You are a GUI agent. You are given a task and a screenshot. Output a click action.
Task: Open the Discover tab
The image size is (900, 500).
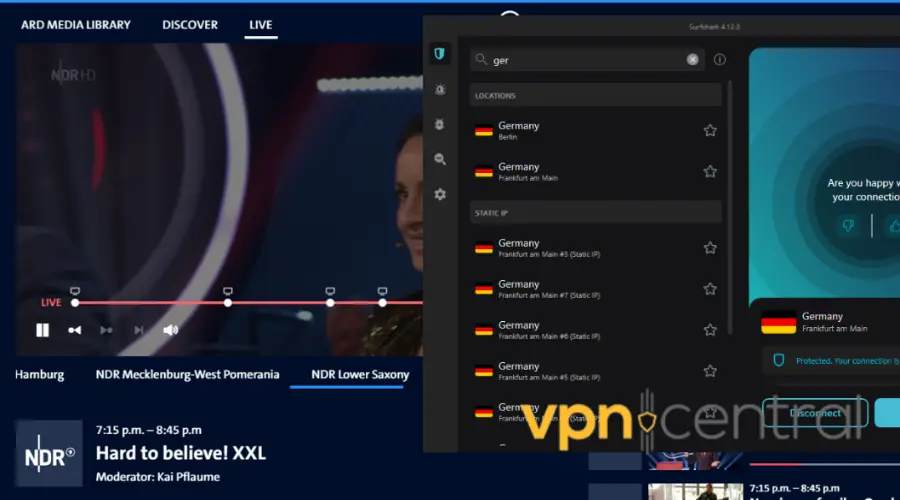[x=190, y=25]
